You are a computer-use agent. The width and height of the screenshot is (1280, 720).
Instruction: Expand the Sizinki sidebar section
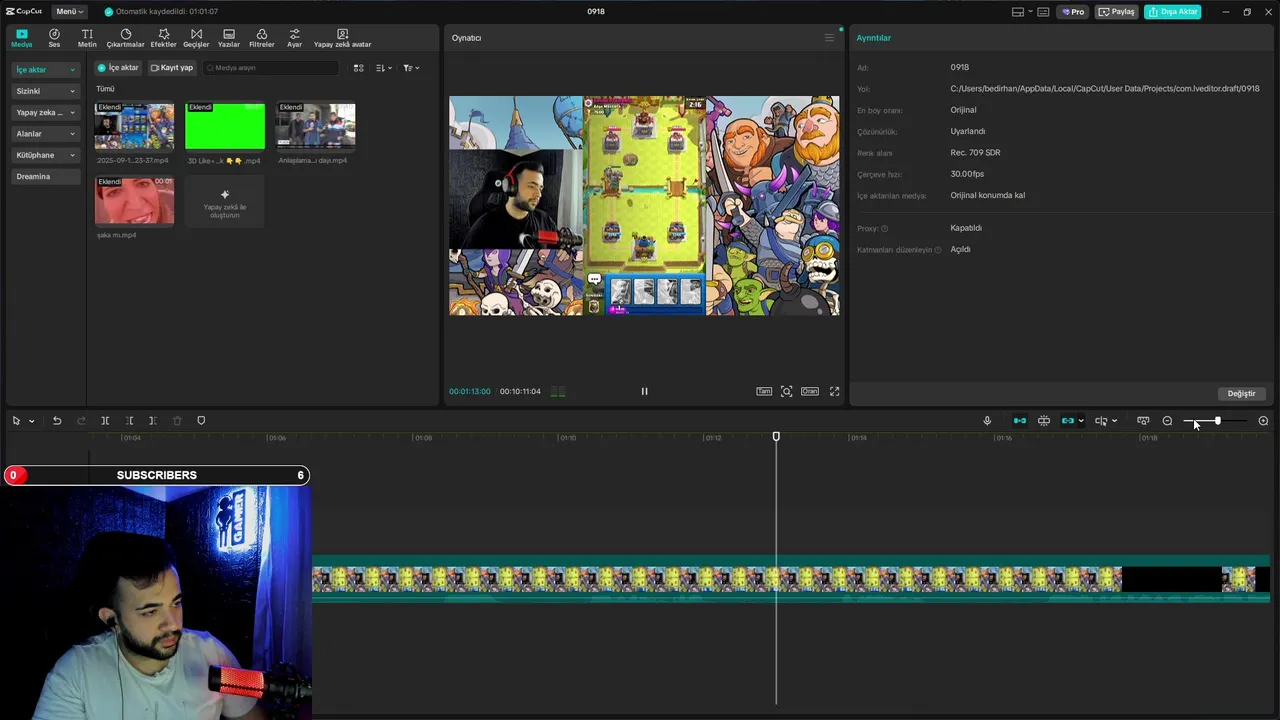tap(45, 91)
